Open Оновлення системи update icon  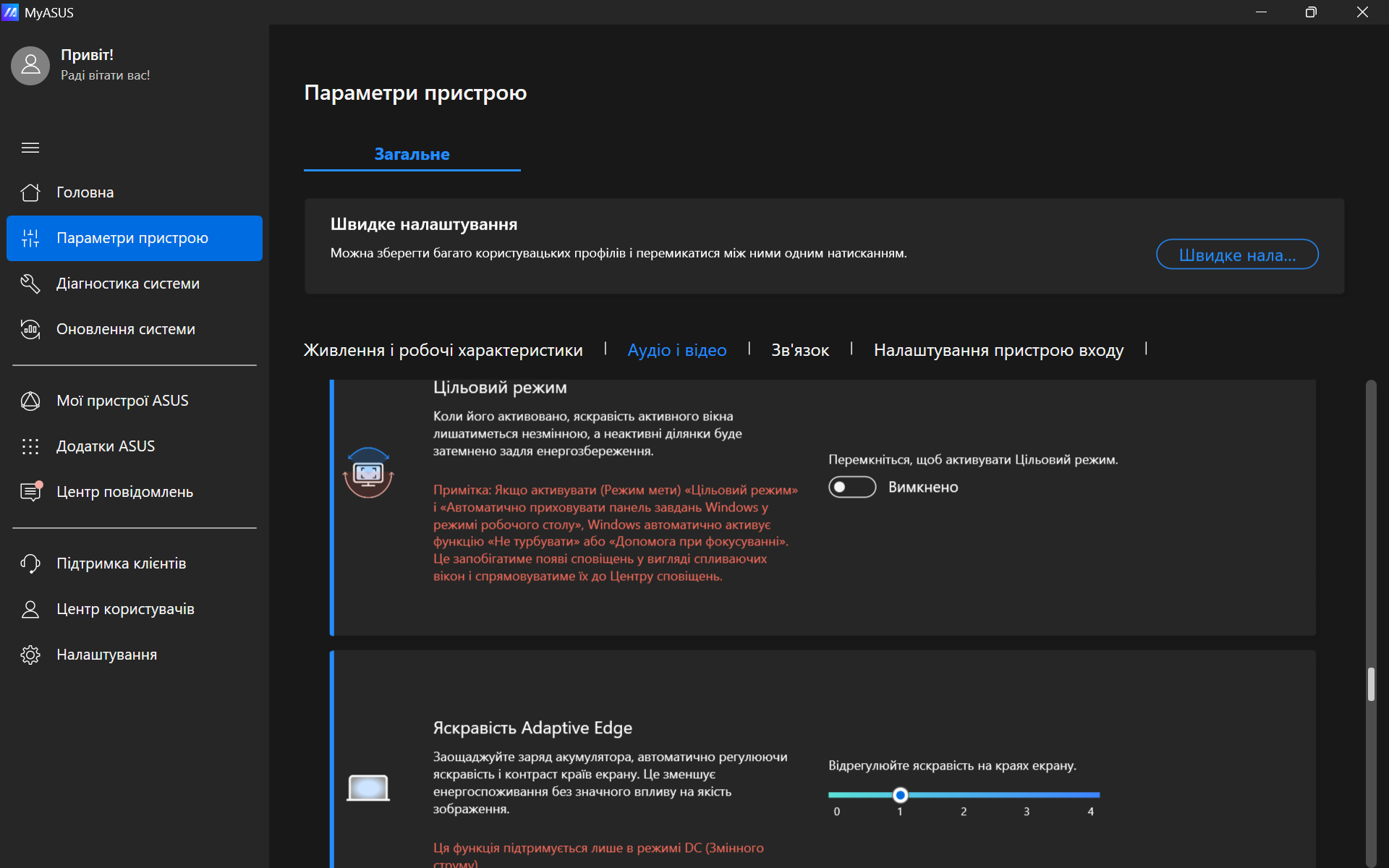tap(30, 329)
